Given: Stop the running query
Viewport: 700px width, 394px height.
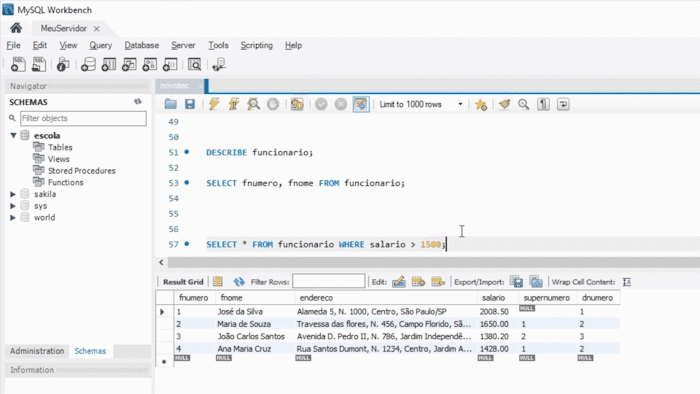Looking at the screenshot, I should click(273, 104).
